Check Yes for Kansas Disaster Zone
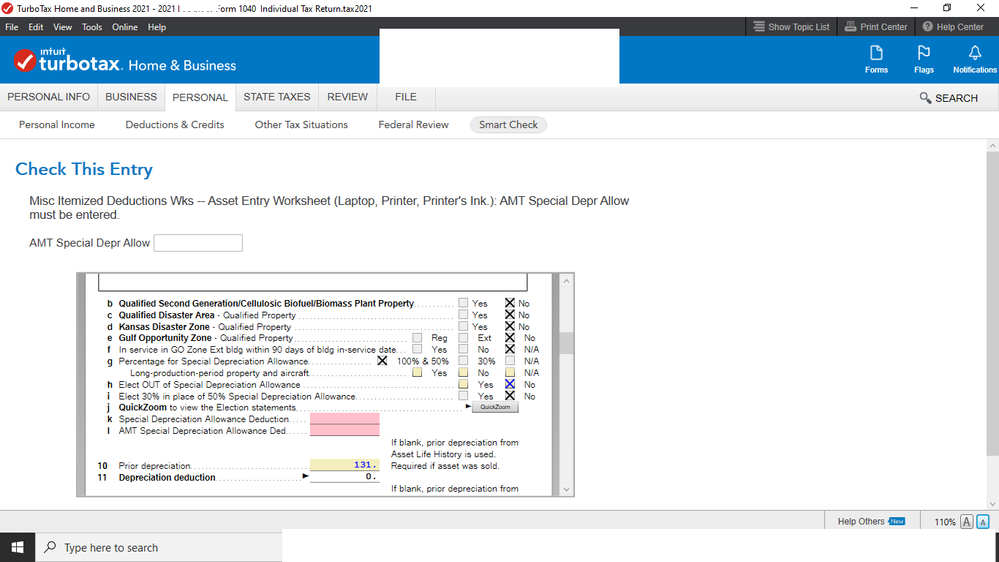Image resolution: width=999 pixels, height=562 pixels. click(x=463, y=326)
